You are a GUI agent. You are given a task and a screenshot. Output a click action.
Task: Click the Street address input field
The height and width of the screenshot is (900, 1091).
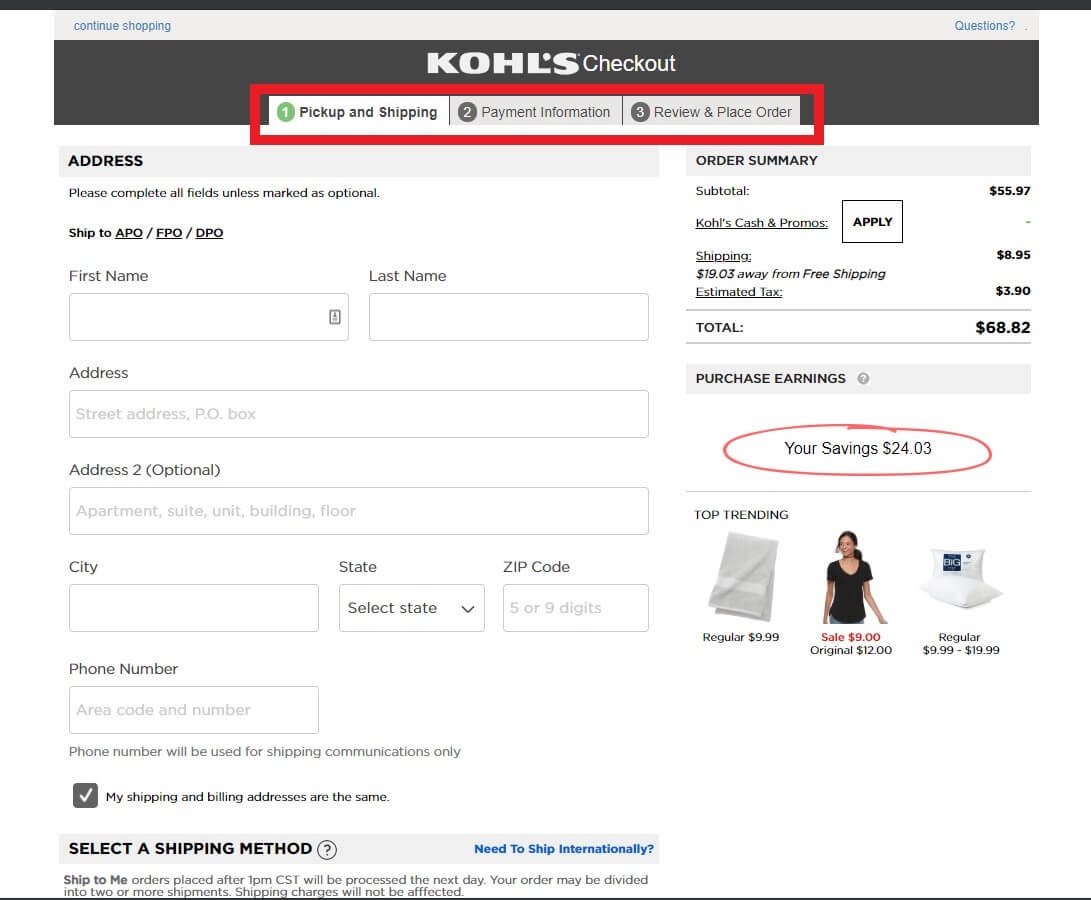[358, 413]
